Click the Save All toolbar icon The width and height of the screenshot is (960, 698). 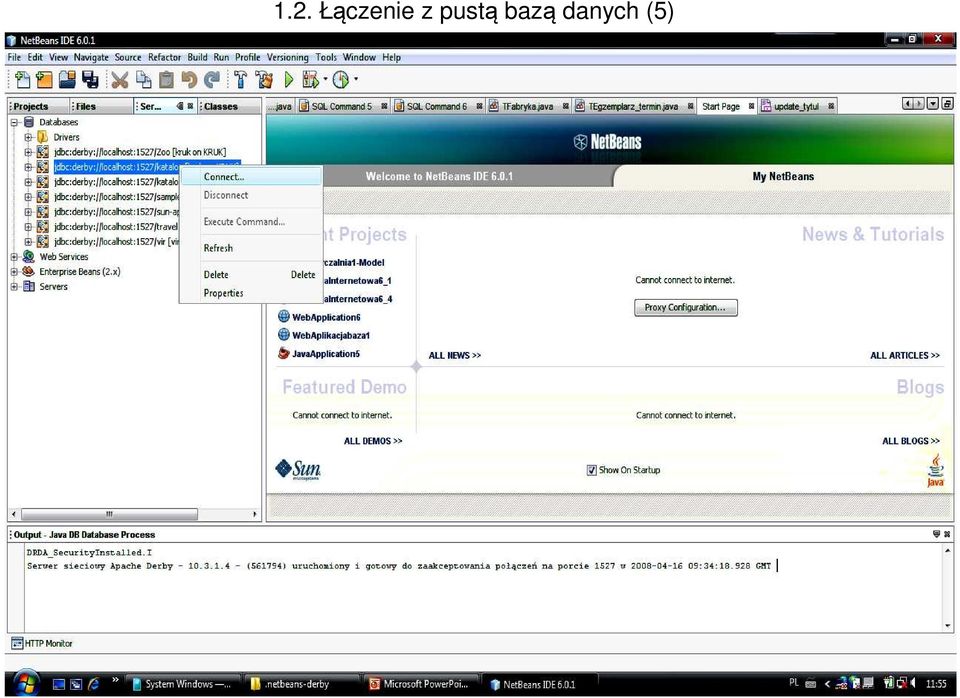pos(91,80)
